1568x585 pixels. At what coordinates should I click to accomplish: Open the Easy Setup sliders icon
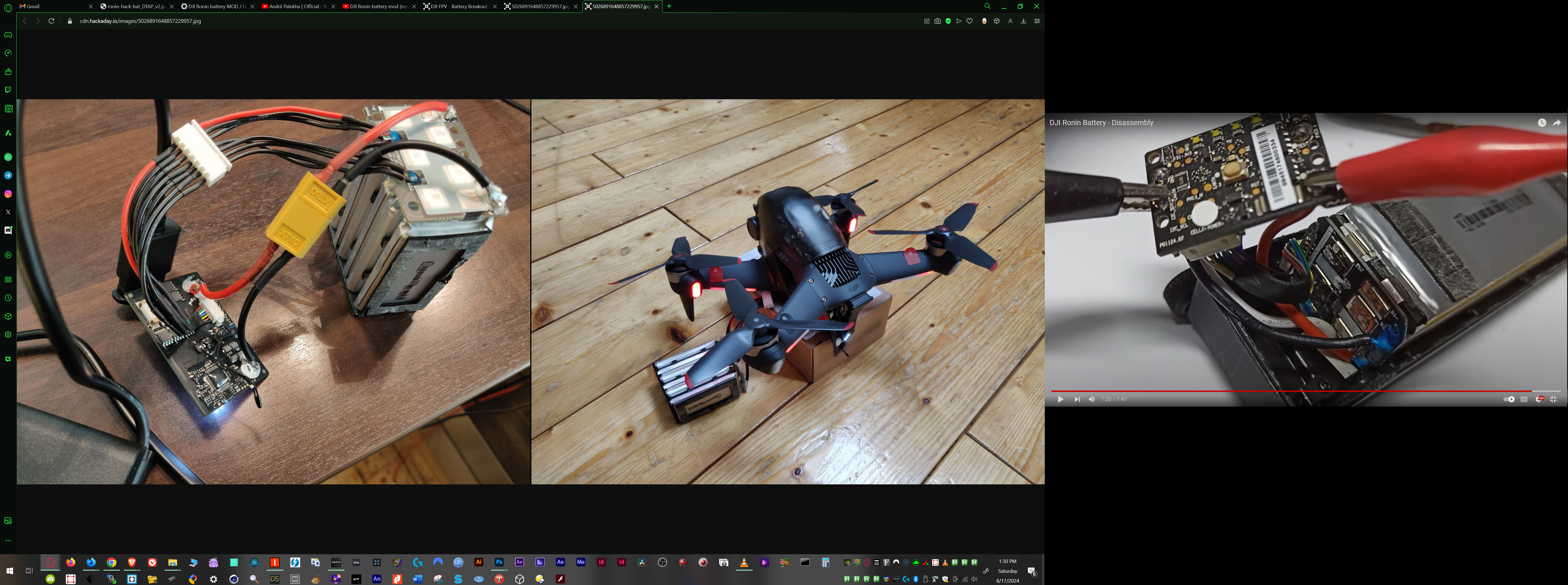click(1037, 21)
